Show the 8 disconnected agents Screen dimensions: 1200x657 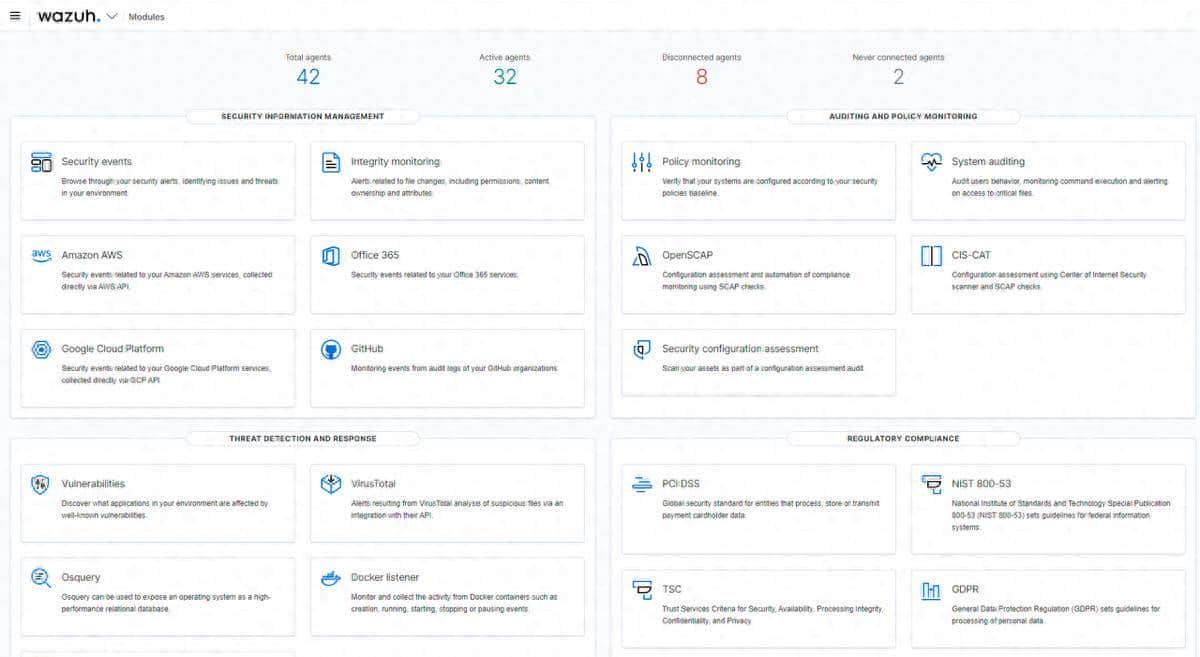coord(701,76)
